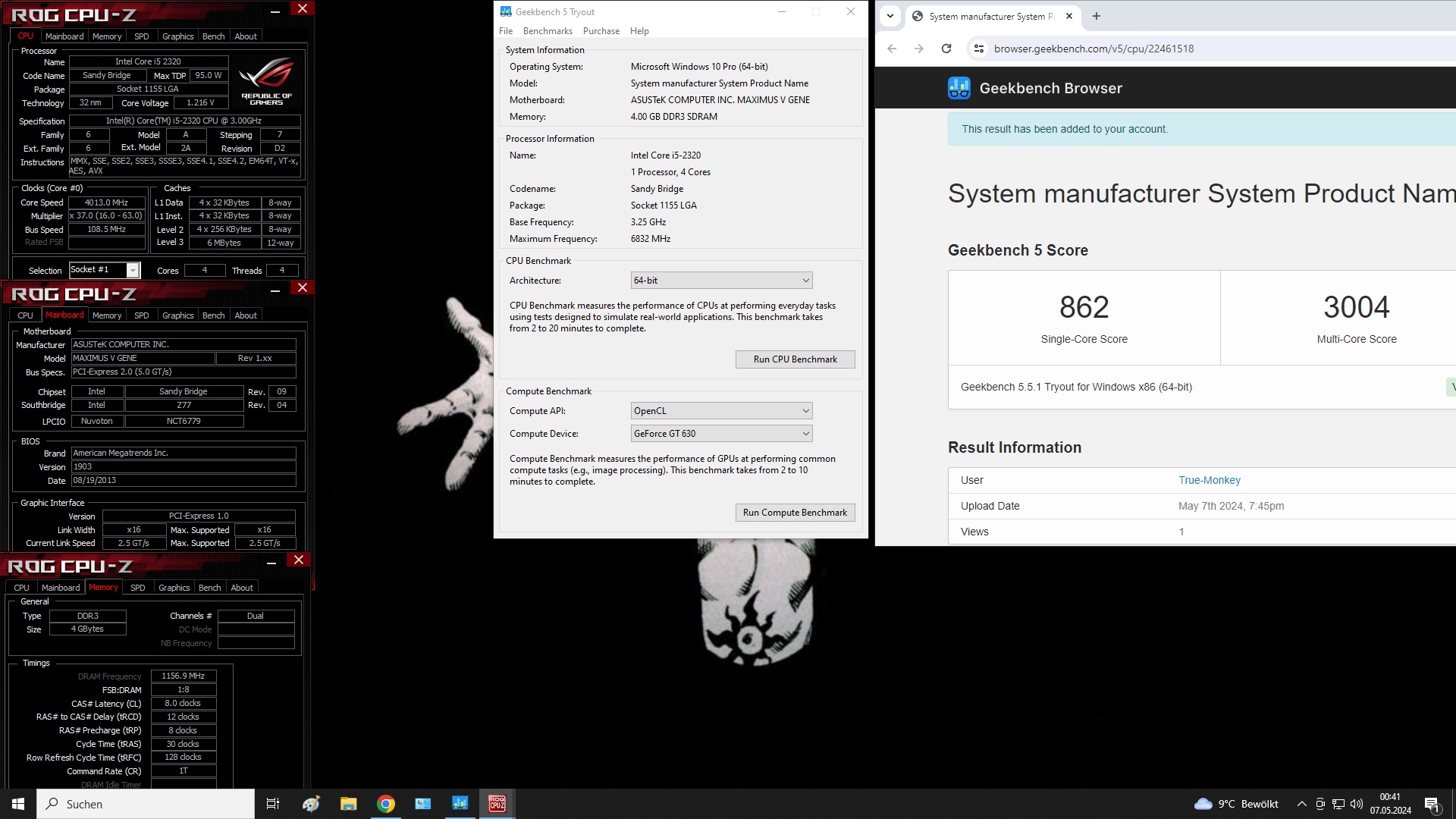Switch to Bench tab in top CPU-Z

click(x=214, y=36)
